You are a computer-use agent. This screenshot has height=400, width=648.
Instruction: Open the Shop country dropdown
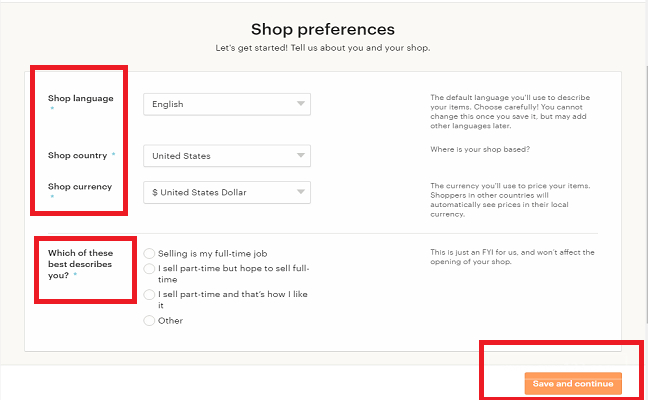click(226, 156)
